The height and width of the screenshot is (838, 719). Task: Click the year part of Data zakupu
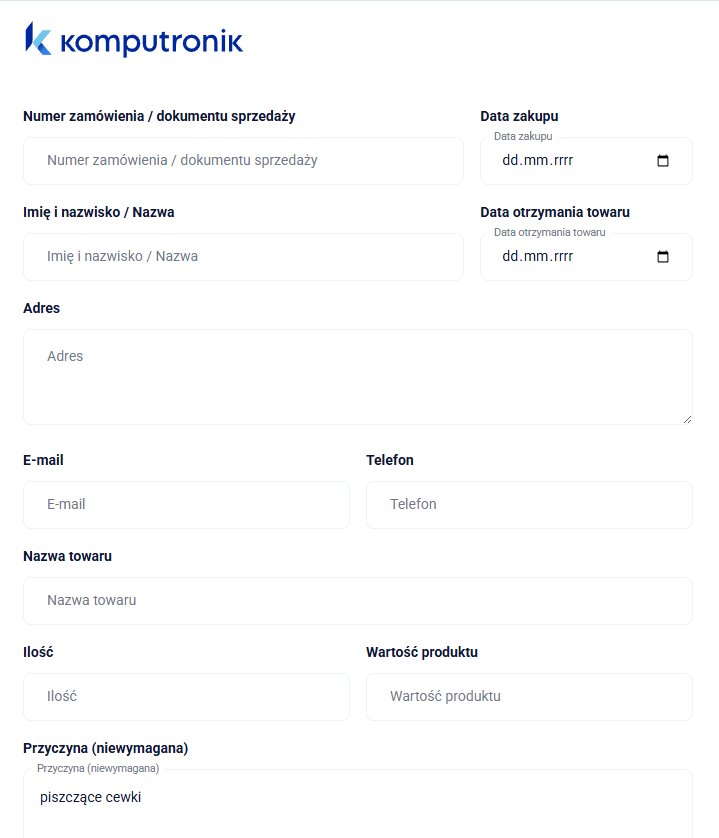[x=561, y=161]
